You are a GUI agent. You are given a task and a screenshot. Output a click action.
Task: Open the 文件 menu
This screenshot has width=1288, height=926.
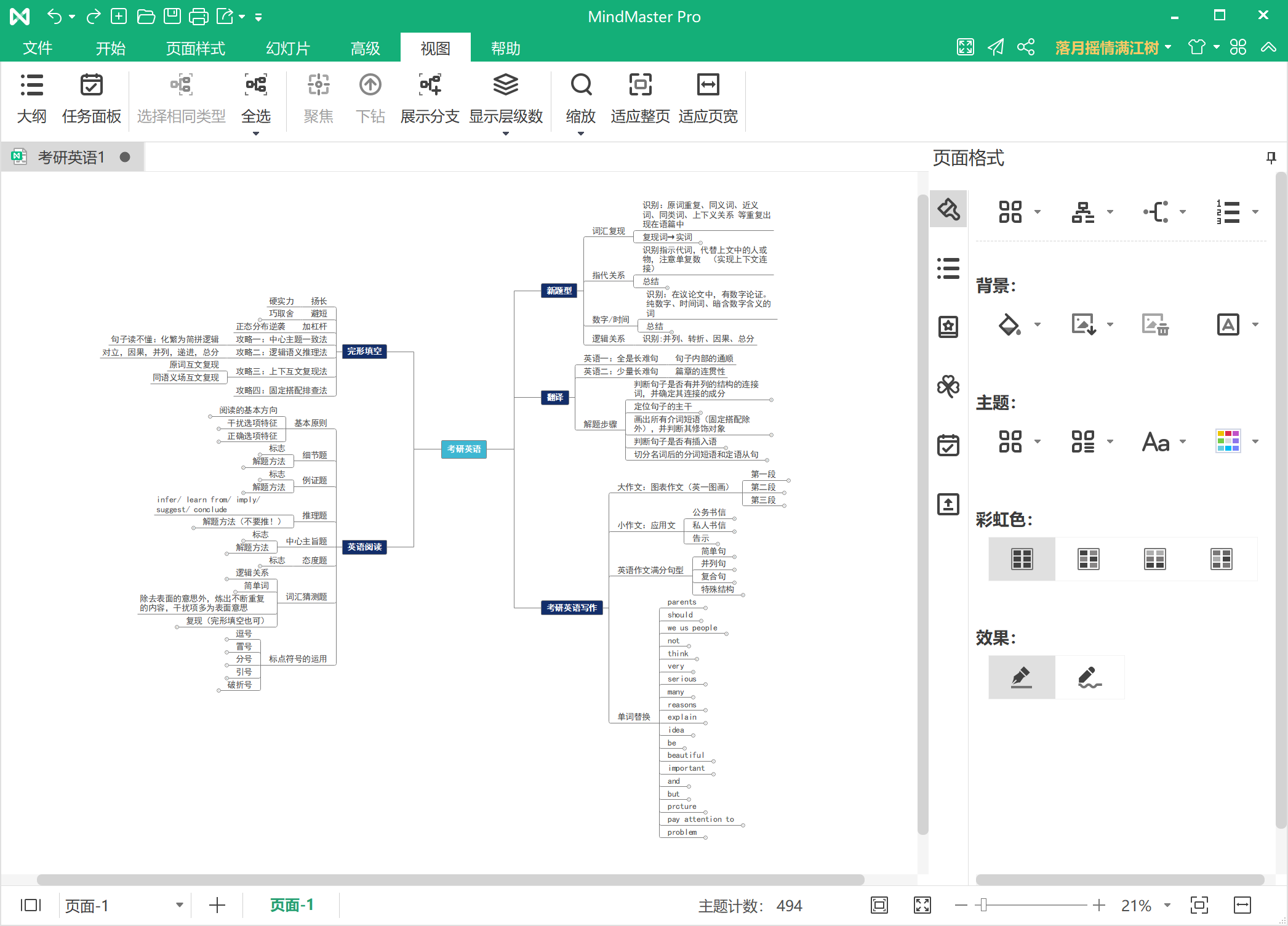tap(37, 48)
